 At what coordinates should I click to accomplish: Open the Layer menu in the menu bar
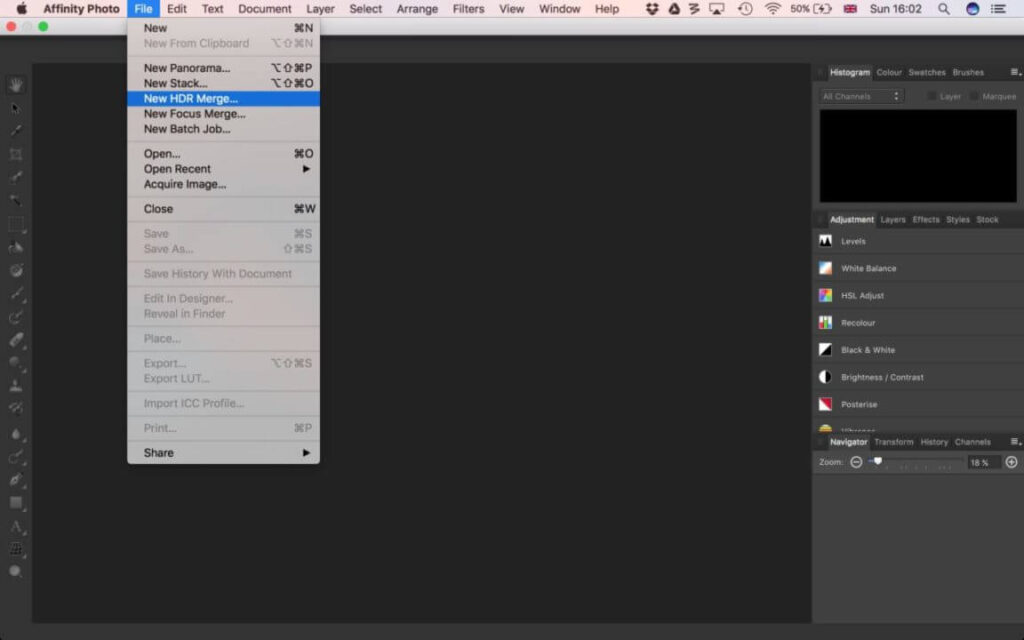(320, 8)
